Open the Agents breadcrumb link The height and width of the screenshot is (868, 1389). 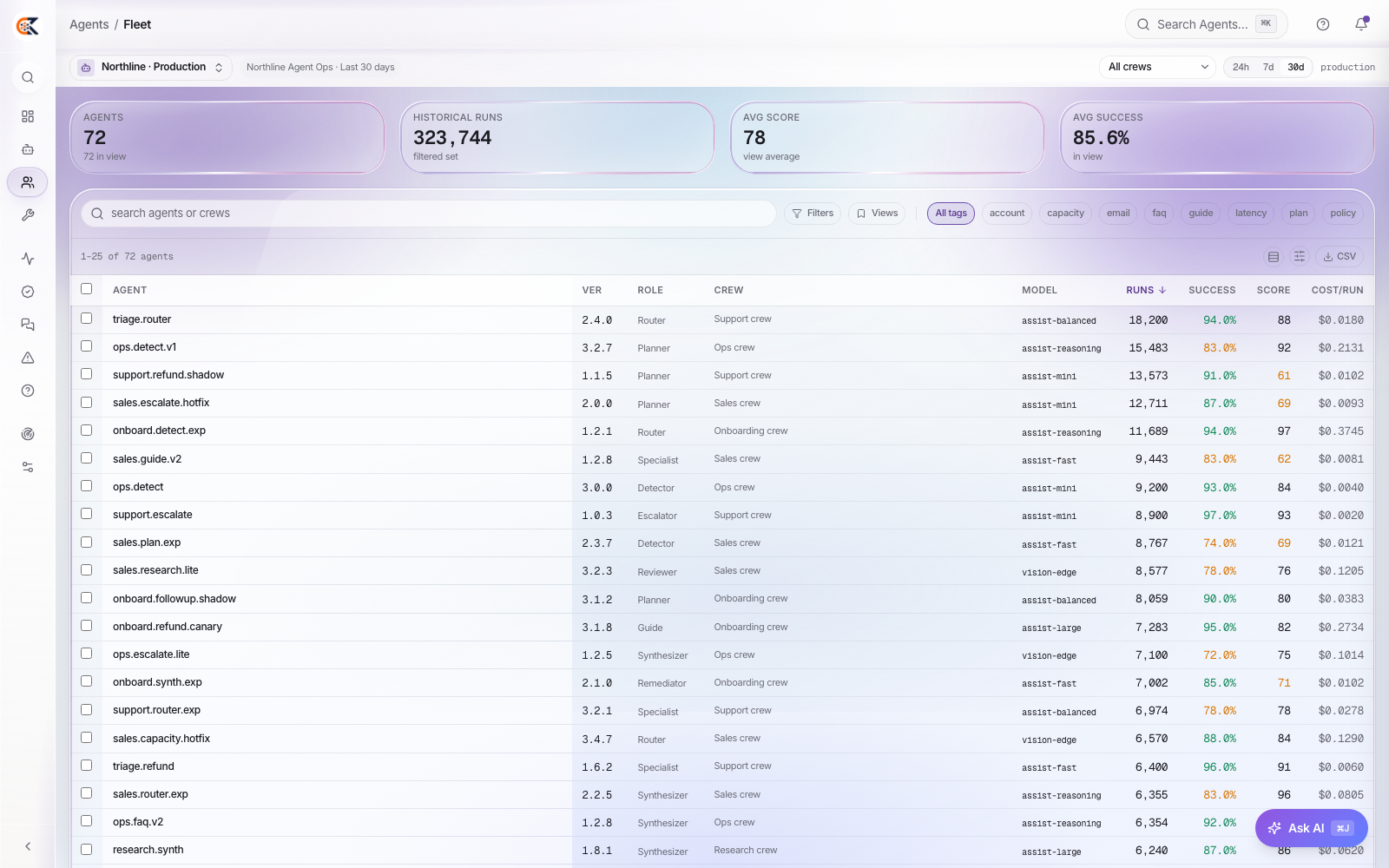89,24
